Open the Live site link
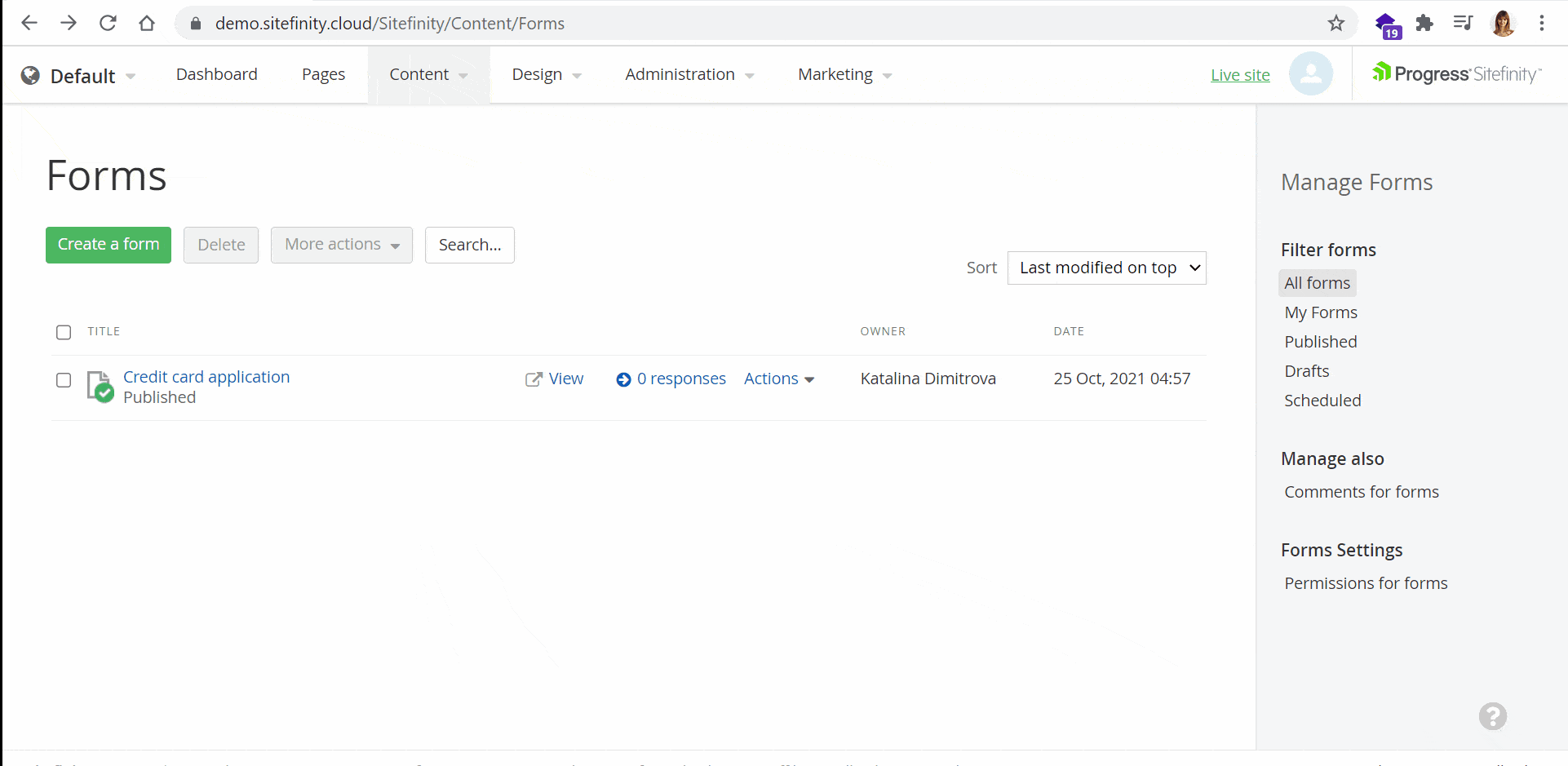 (x=1239, y=75)
